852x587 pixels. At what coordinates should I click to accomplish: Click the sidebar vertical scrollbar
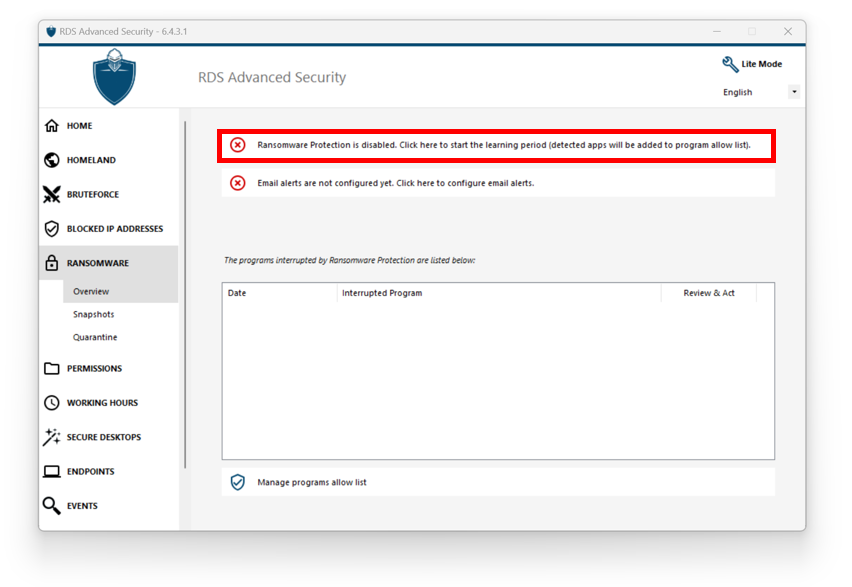185,294
